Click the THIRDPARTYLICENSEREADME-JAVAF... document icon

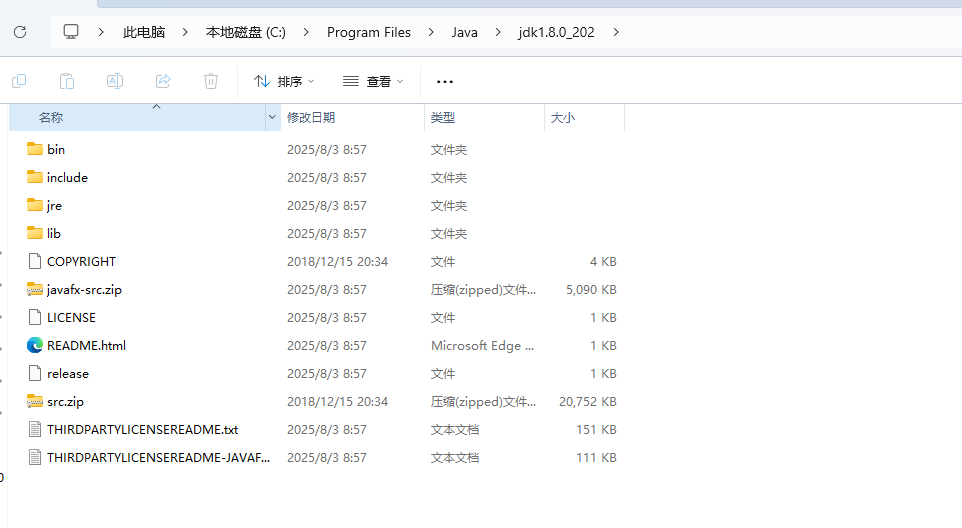click(35, 457)
